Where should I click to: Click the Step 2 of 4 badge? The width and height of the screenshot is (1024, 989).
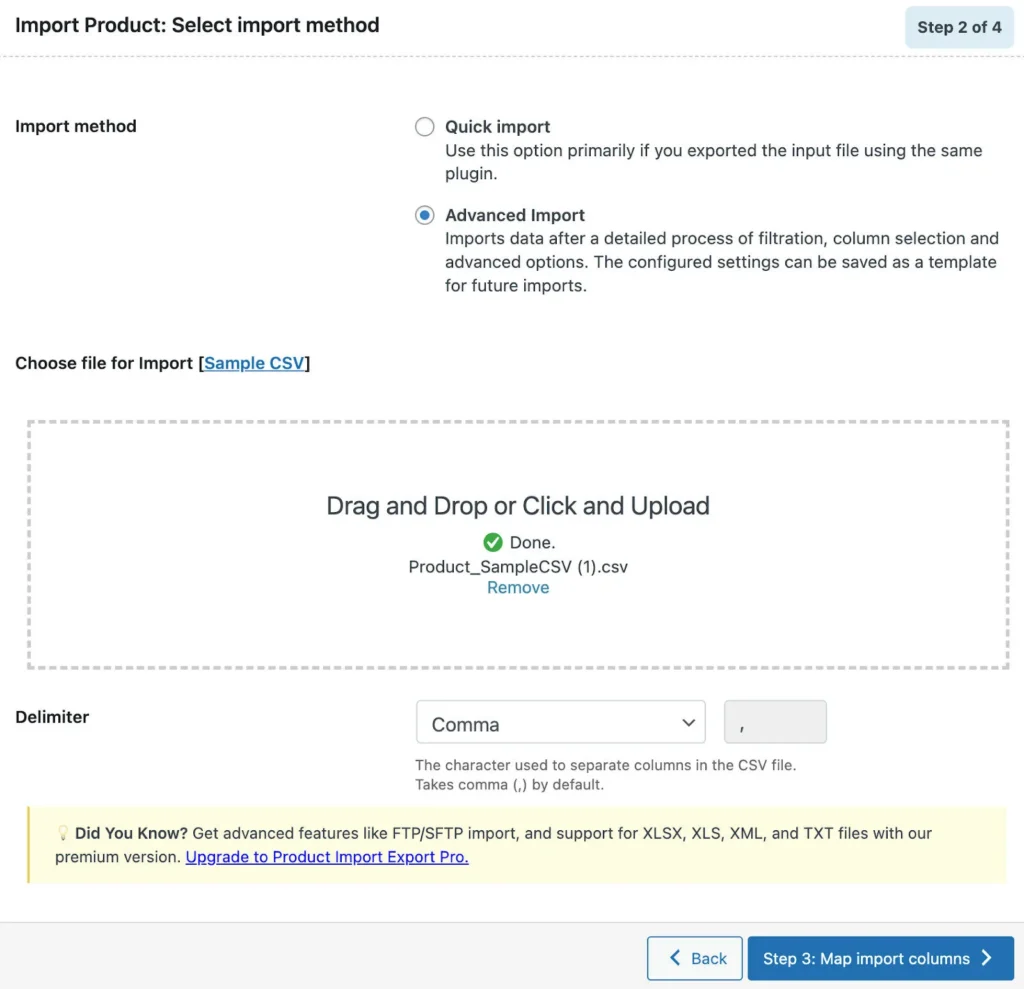959,27
